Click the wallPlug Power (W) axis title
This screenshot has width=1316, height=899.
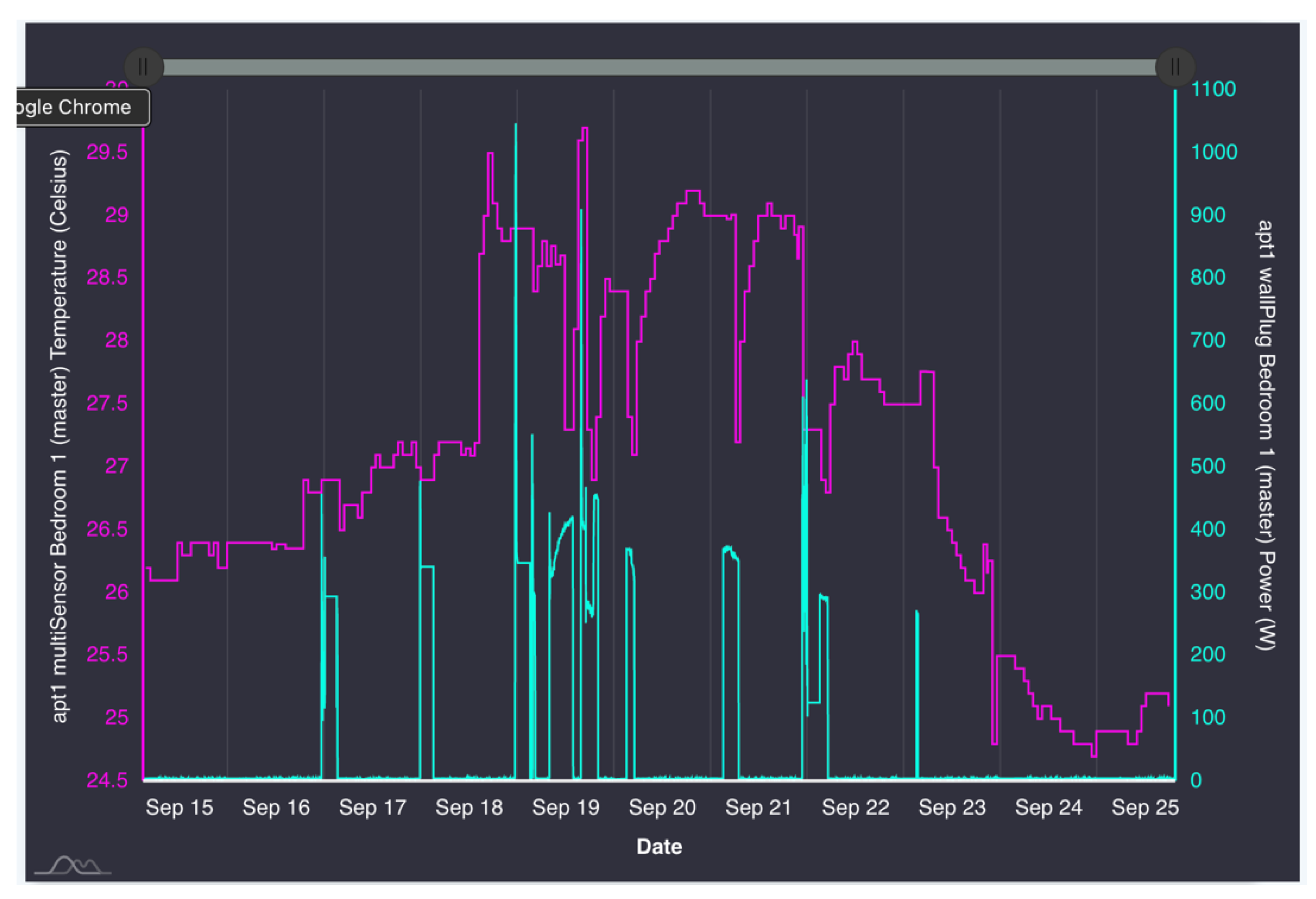pyautogui.click(x=1265, y=435)
